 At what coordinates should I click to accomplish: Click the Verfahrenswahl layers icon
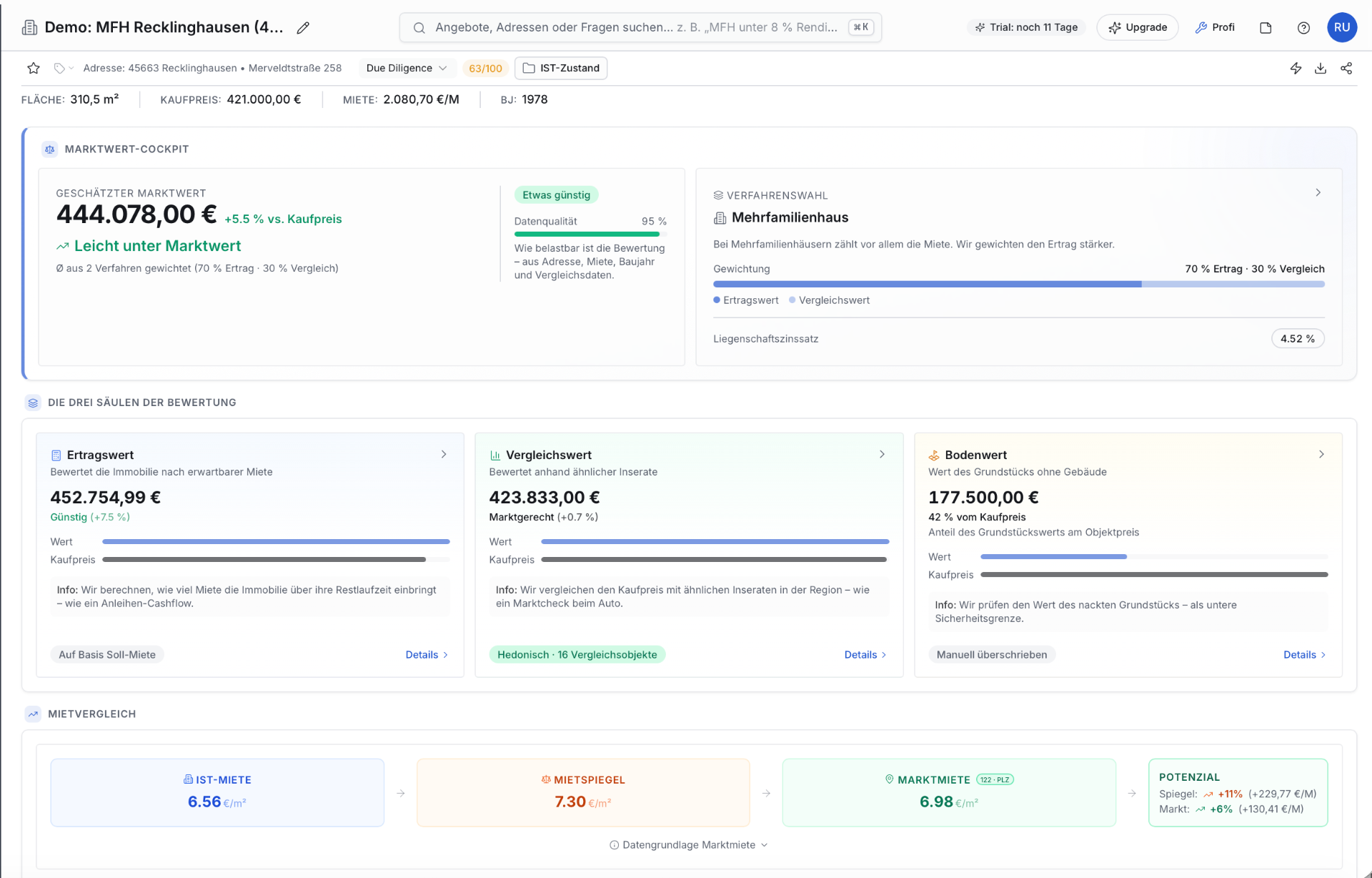(x=718, y=195)
